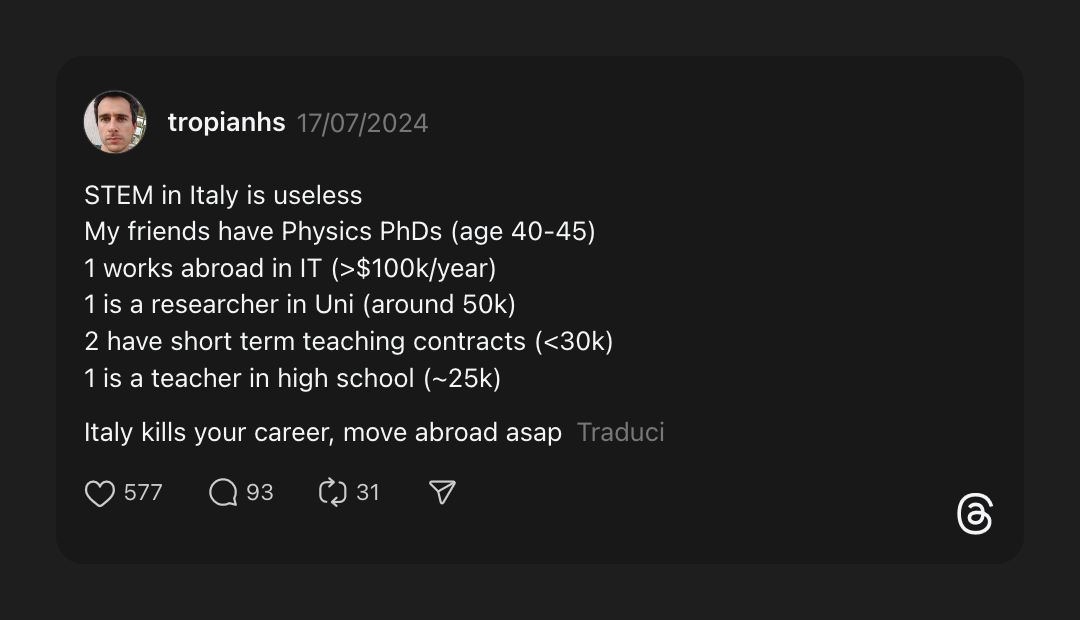Translate the post using Traduci
This screenshot has width=1080, height=620.
coord(620,433)
